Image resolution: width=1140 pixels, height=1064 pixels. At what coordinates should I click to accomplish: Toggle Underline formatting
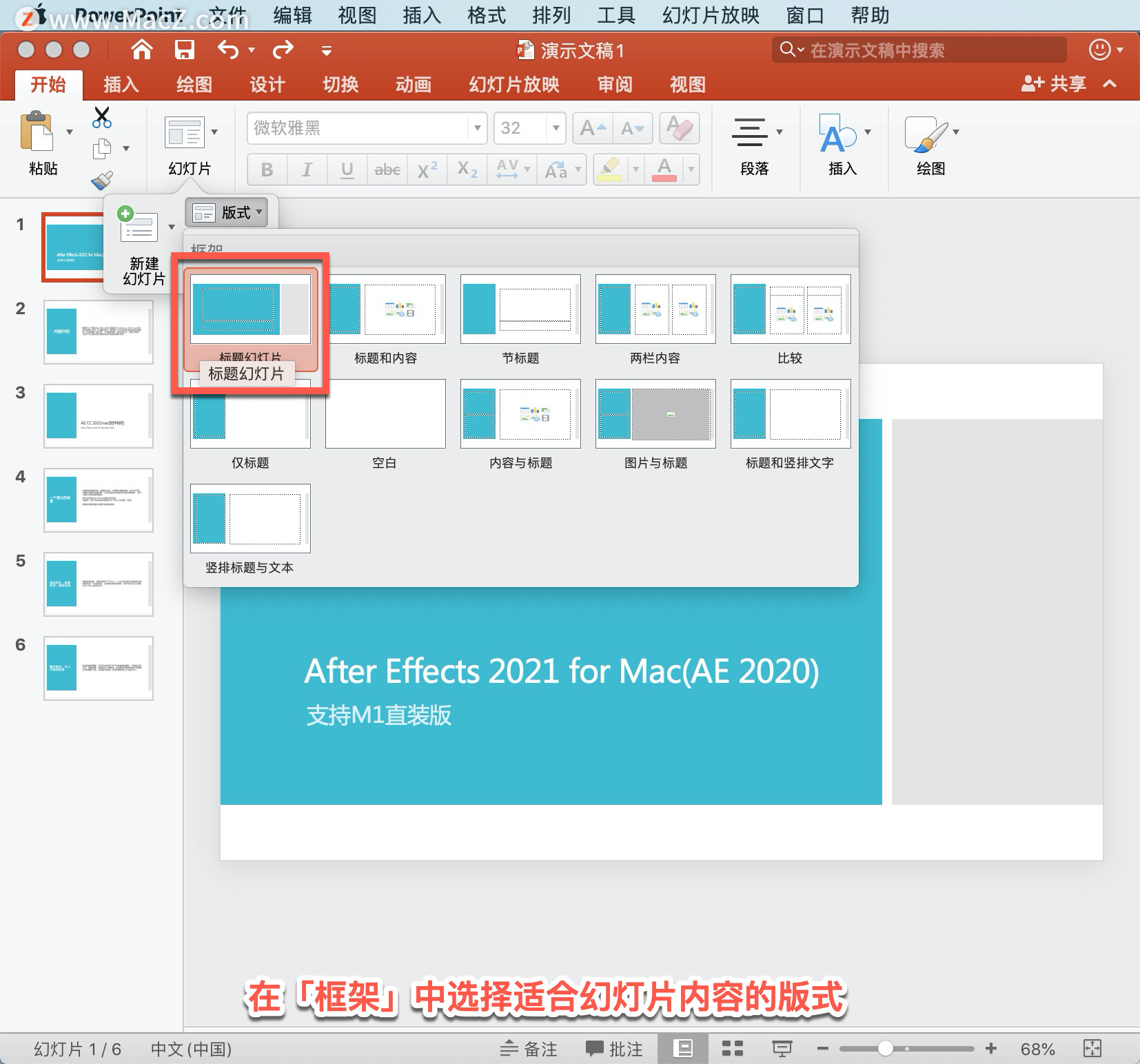[347, 170]
